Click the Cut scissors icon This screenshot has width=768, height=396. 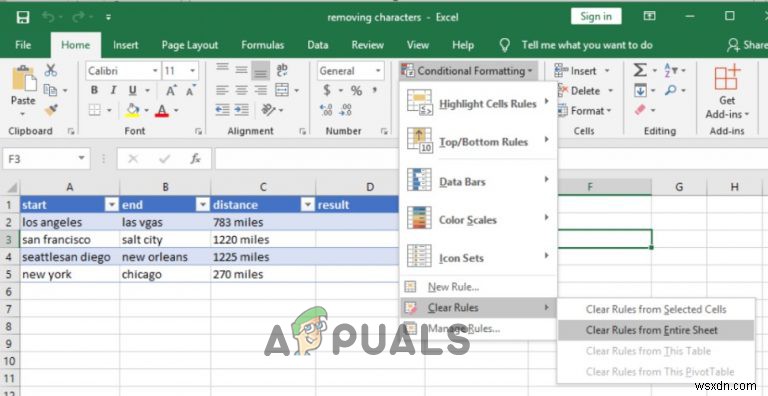pyautogui.click(x=50, y=70)
